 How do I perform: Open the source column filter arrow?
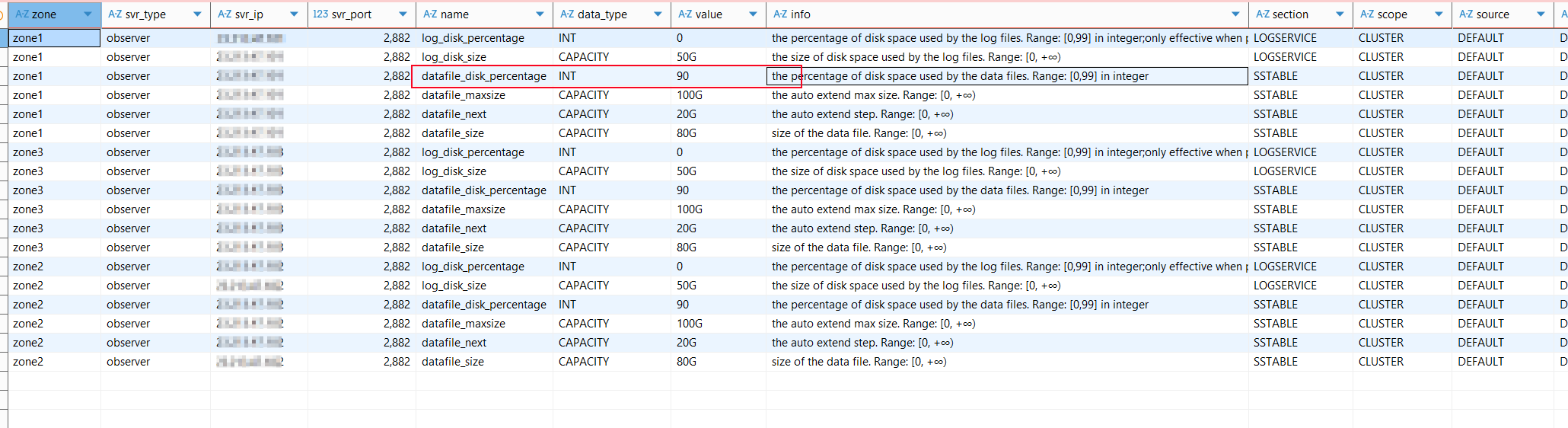point(1541,14)
